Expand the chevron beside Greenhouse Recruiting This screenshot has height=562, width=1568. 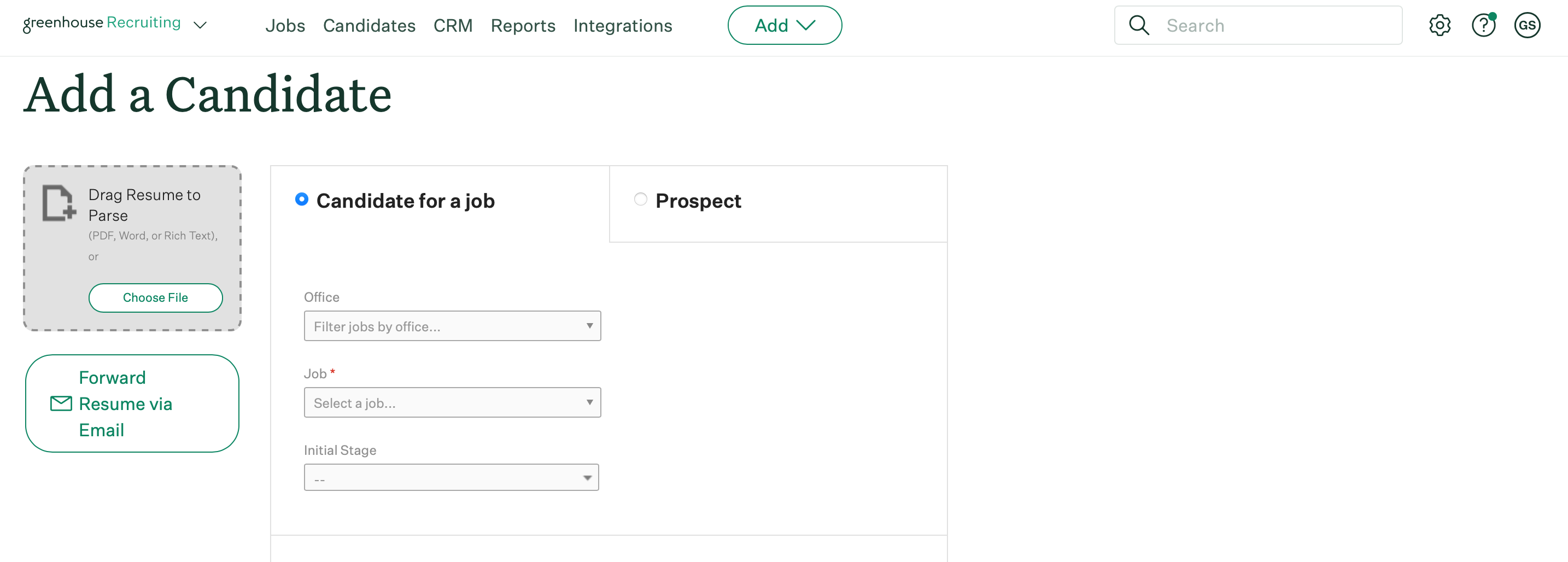click(x=200, y=26)
